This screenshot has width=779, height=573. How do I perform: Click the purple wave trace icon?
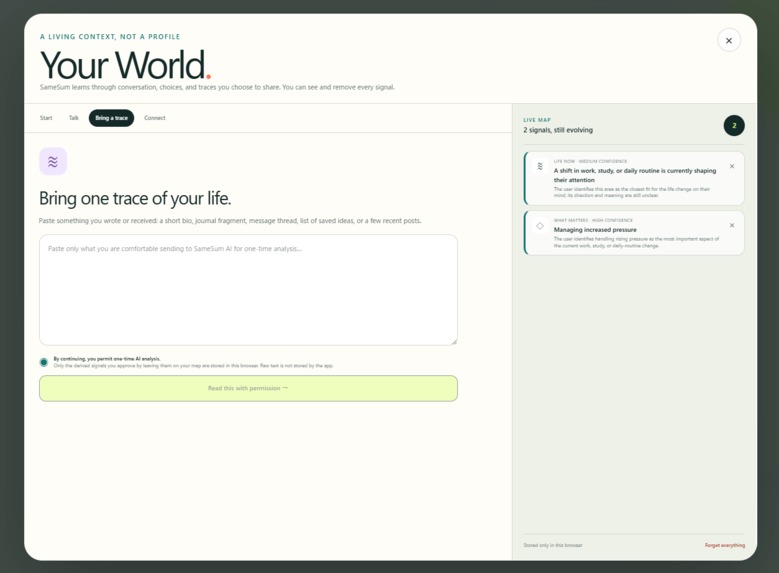pos(53,162)
